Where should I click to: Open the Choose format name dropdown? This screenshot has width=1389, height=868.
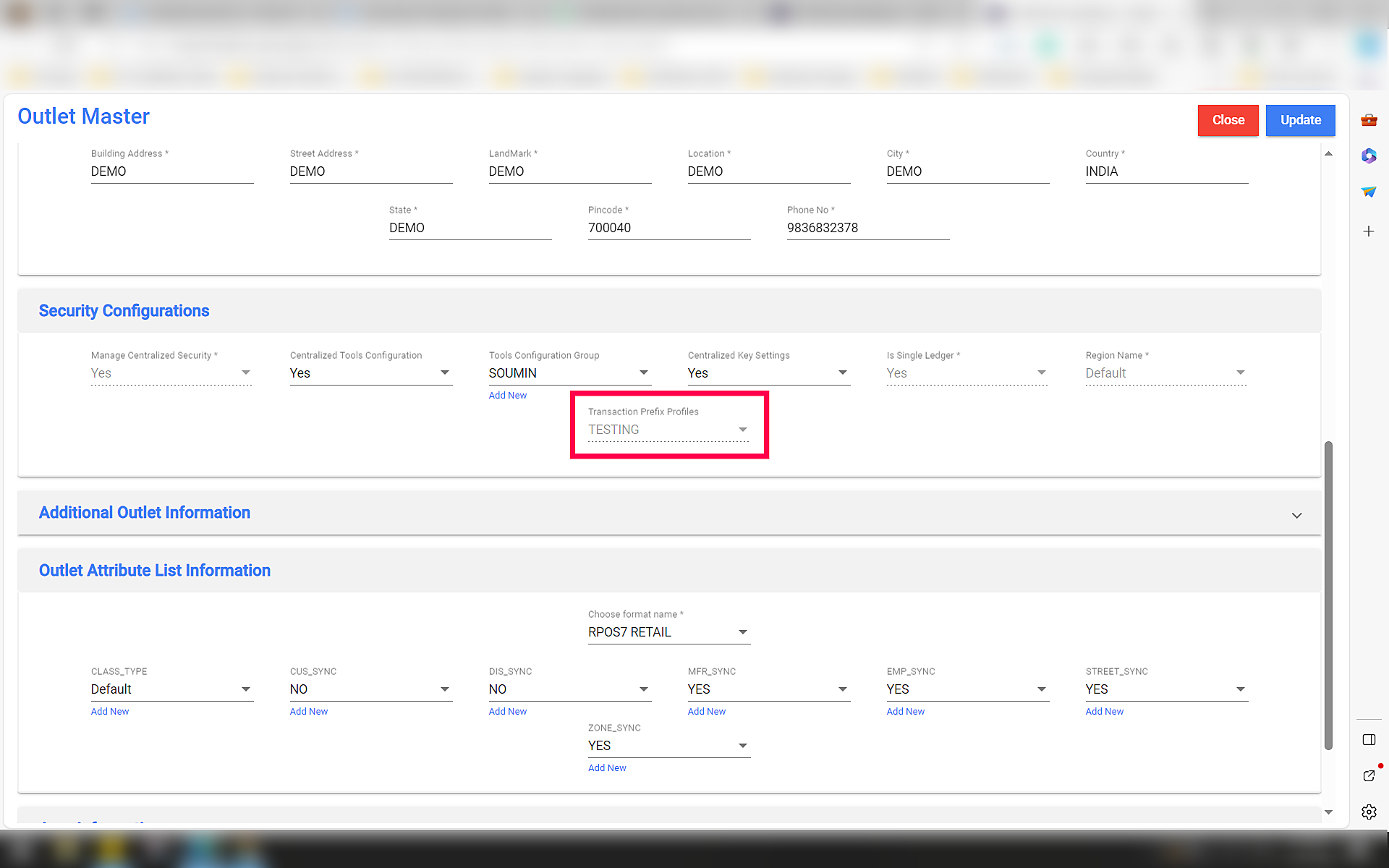coord(742,632)
